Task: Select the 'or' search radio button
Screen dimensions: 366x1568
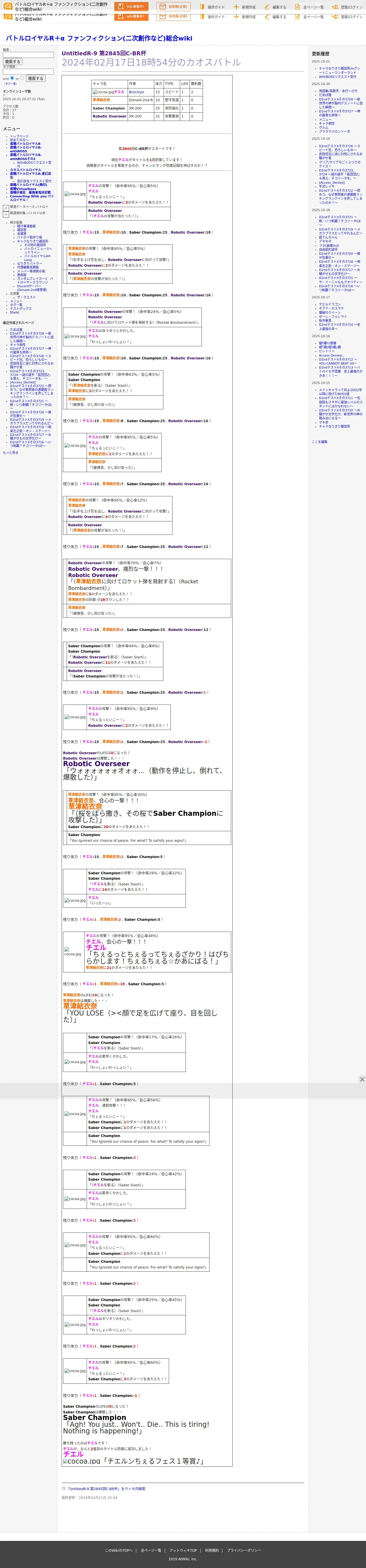Action: [23, 78]
